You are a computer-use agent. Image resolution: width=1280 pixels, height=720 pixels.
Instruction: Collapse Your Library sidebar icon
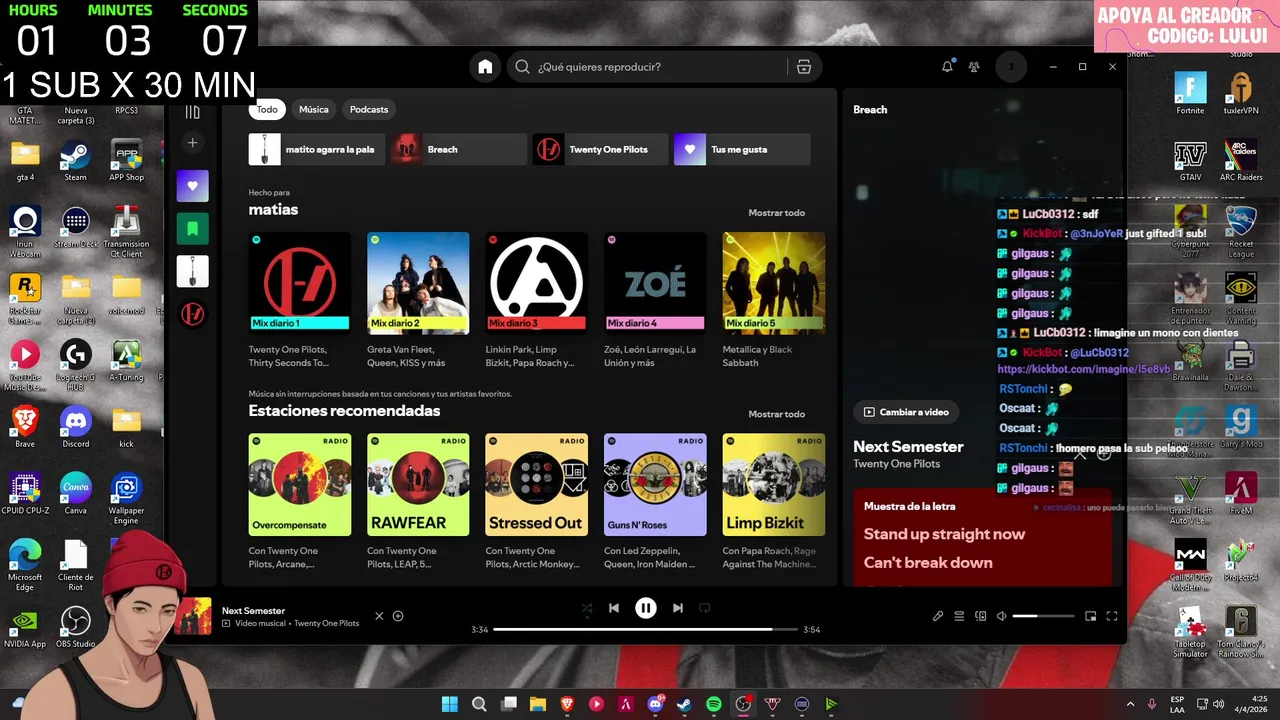coord(193,111)
